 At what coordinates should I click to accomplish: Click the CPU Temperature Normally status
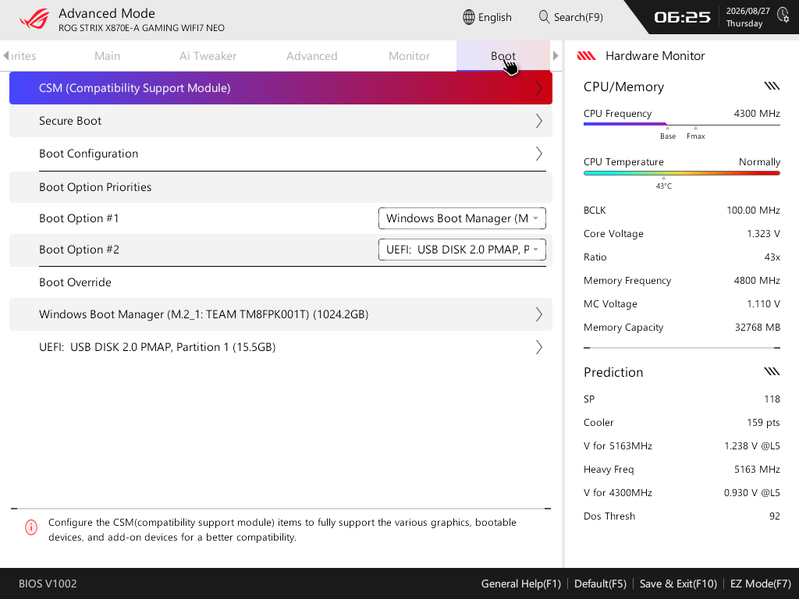pos(759,162)
